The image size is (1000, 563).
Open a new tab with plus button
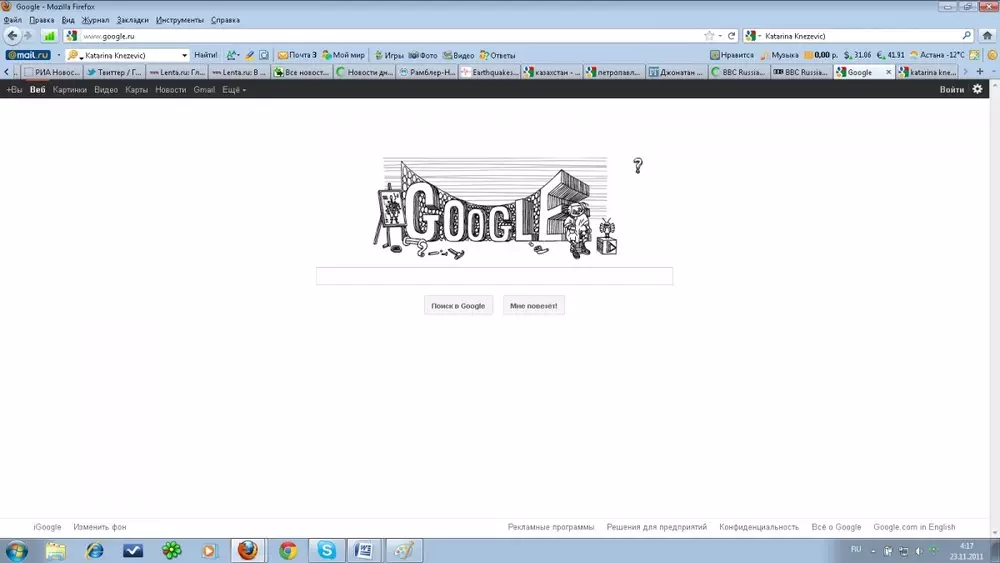pos(980,72)
